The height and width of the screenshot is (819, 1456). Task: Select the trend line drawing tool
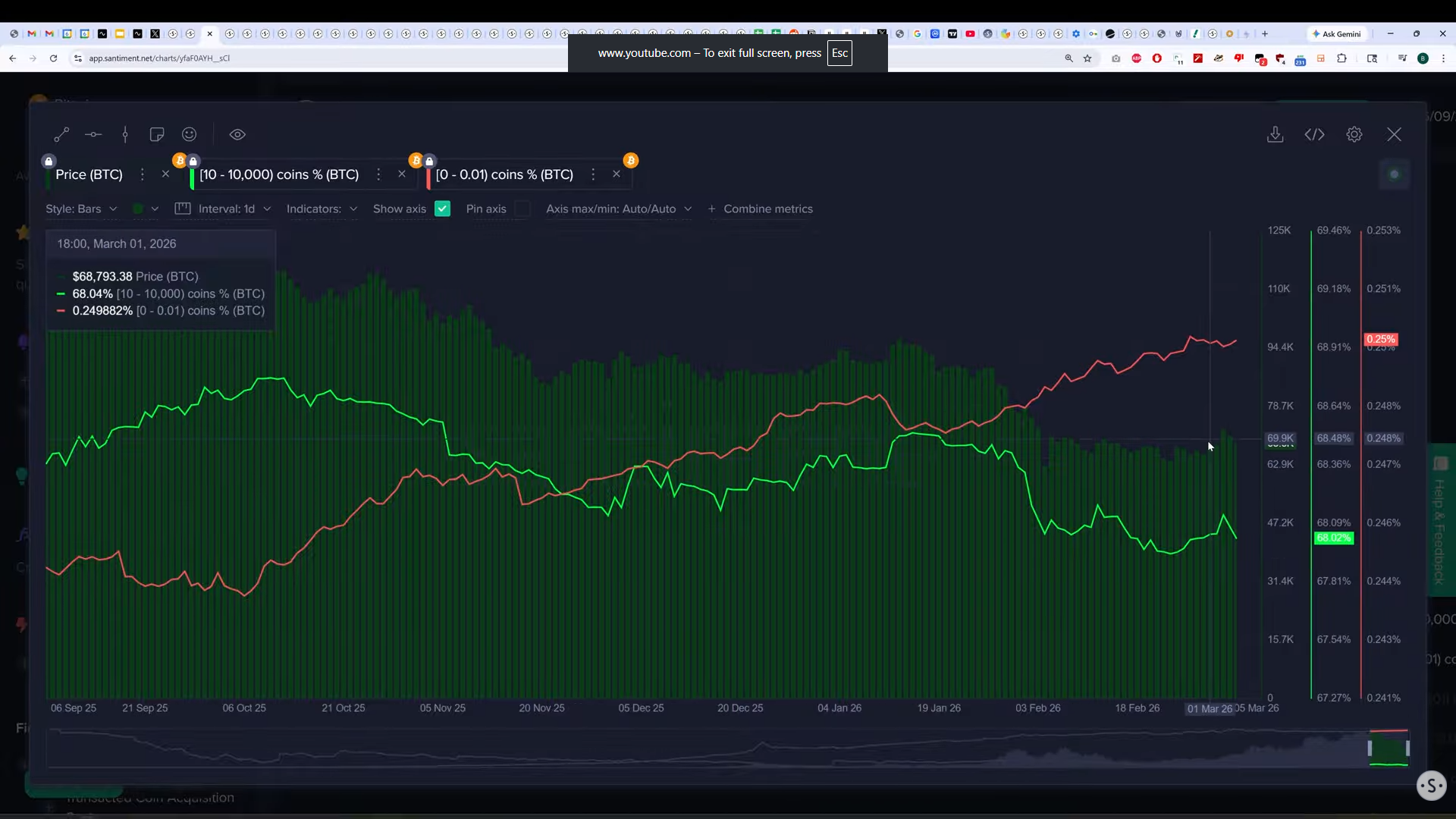pos(62,134)
